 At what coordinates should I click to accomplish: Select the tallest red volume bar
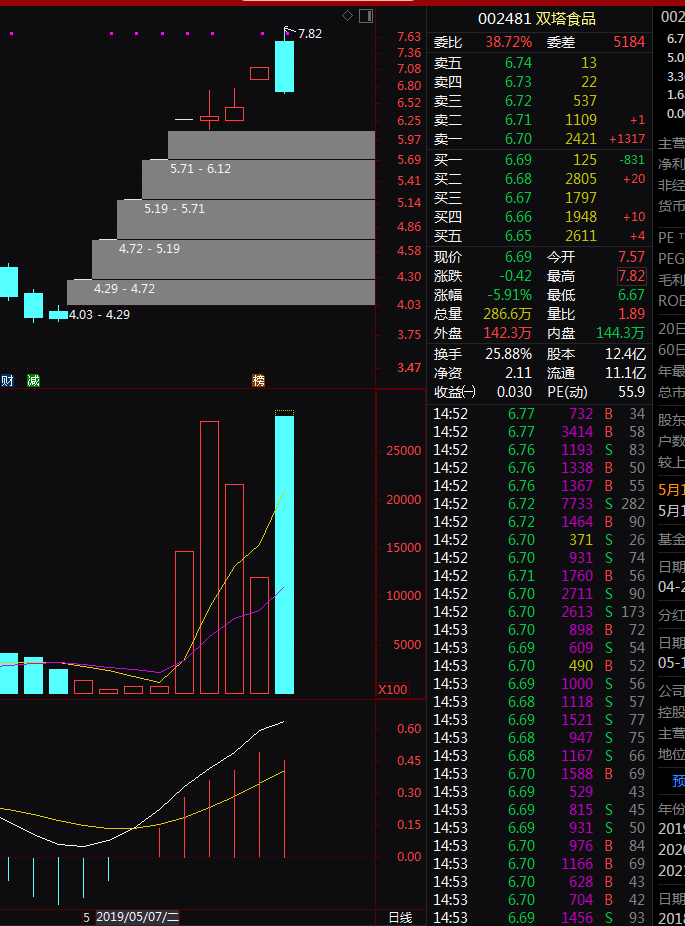209,556
